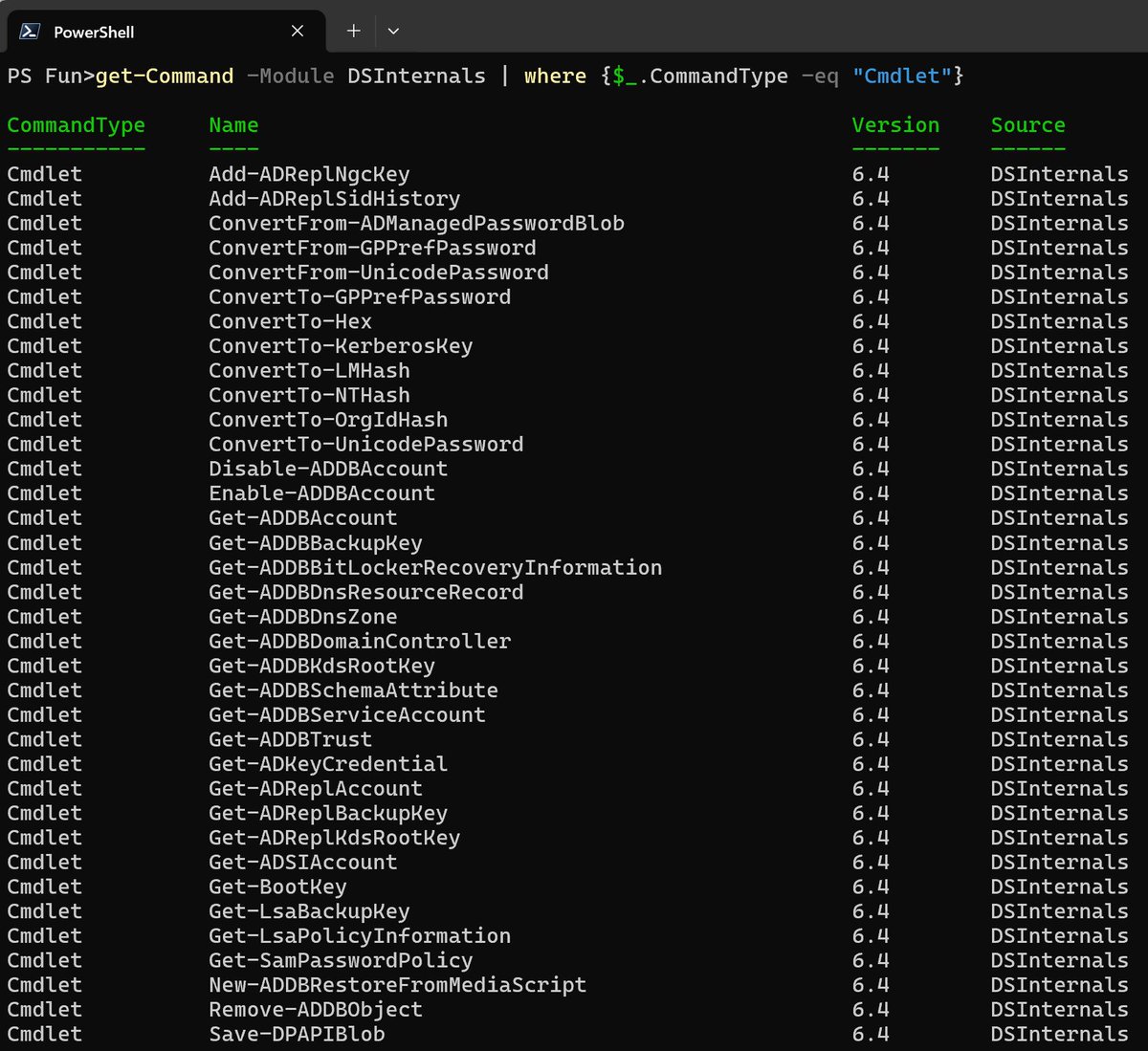This screenshot has height=1051, width=1148.
Task: Click Get-ADReplKdsRootKey
Action: point(334,838)
